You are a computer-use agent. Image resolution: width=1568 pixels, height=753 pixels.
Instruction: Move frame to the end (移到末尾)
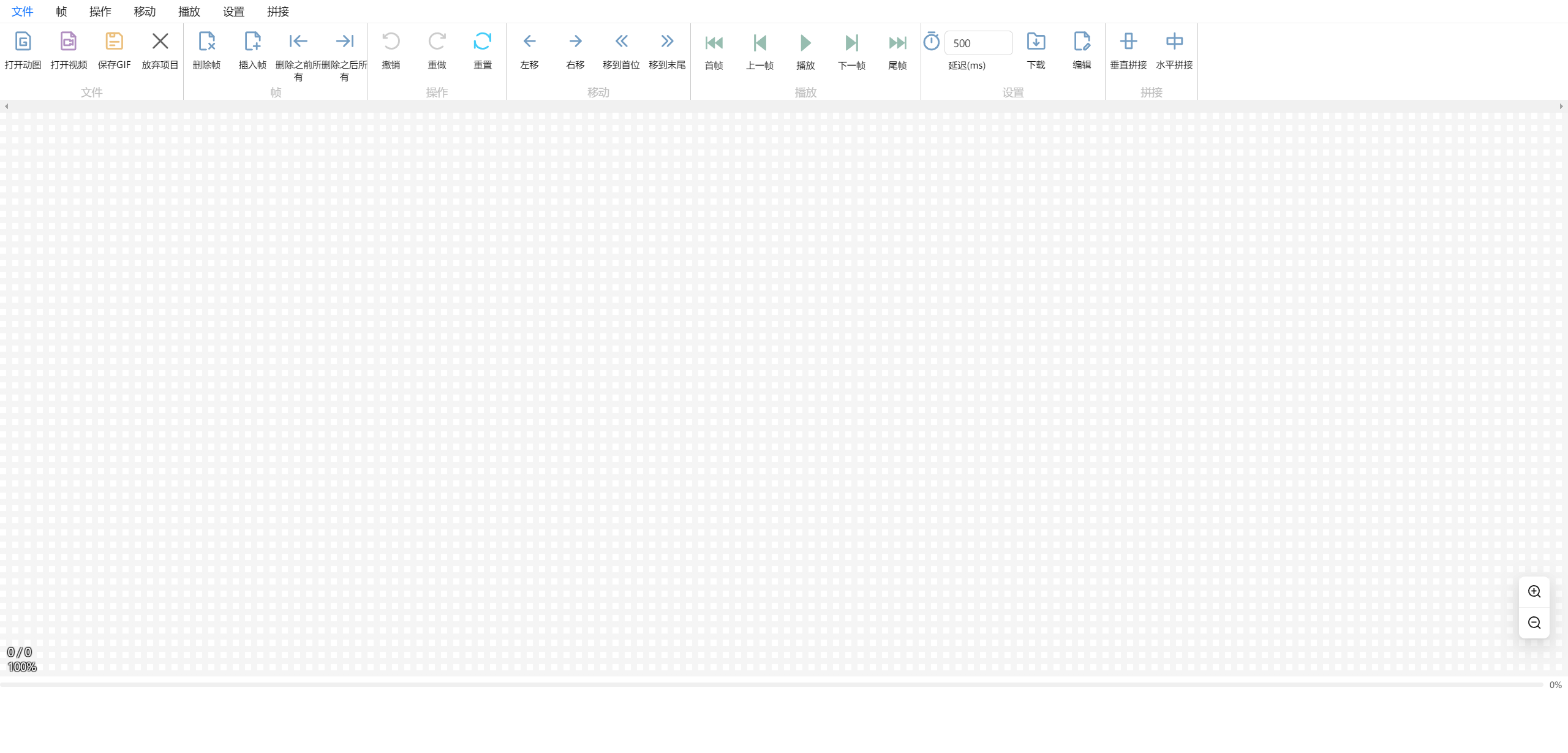(667, 42)
